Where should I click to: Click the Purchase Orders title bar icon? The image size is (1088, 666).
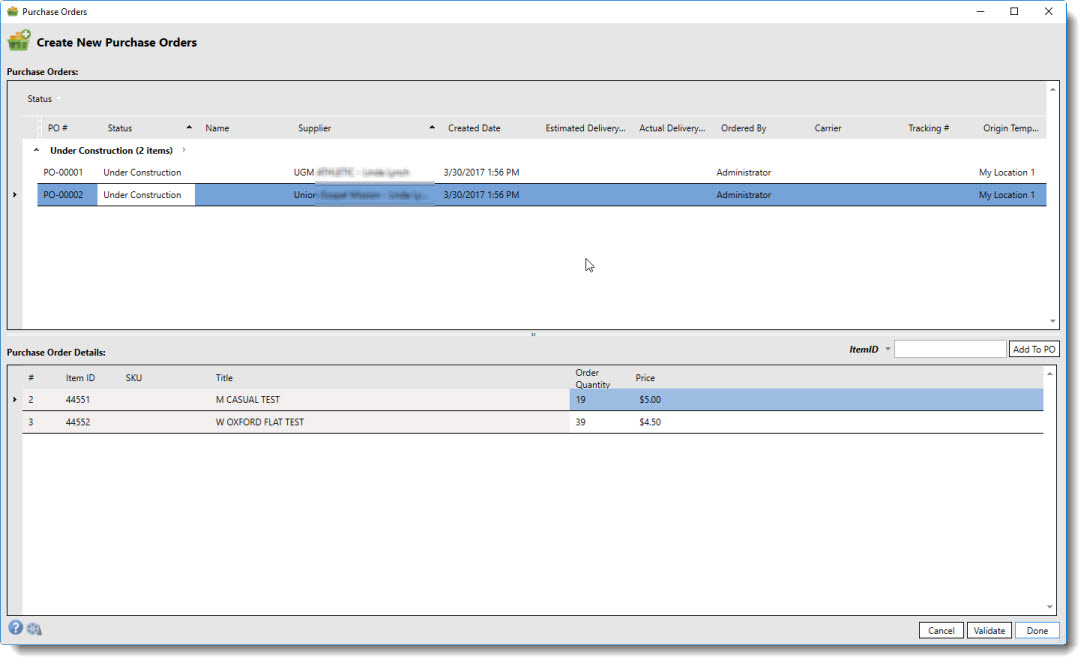11,10
